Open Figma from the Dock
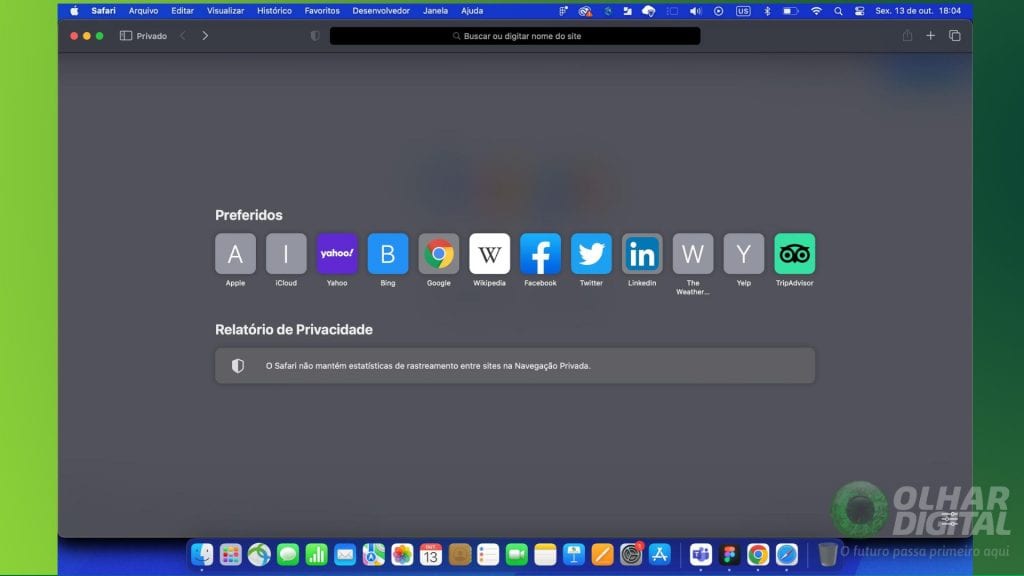The width and height of the screenshot is (1024, 576). 729,554
